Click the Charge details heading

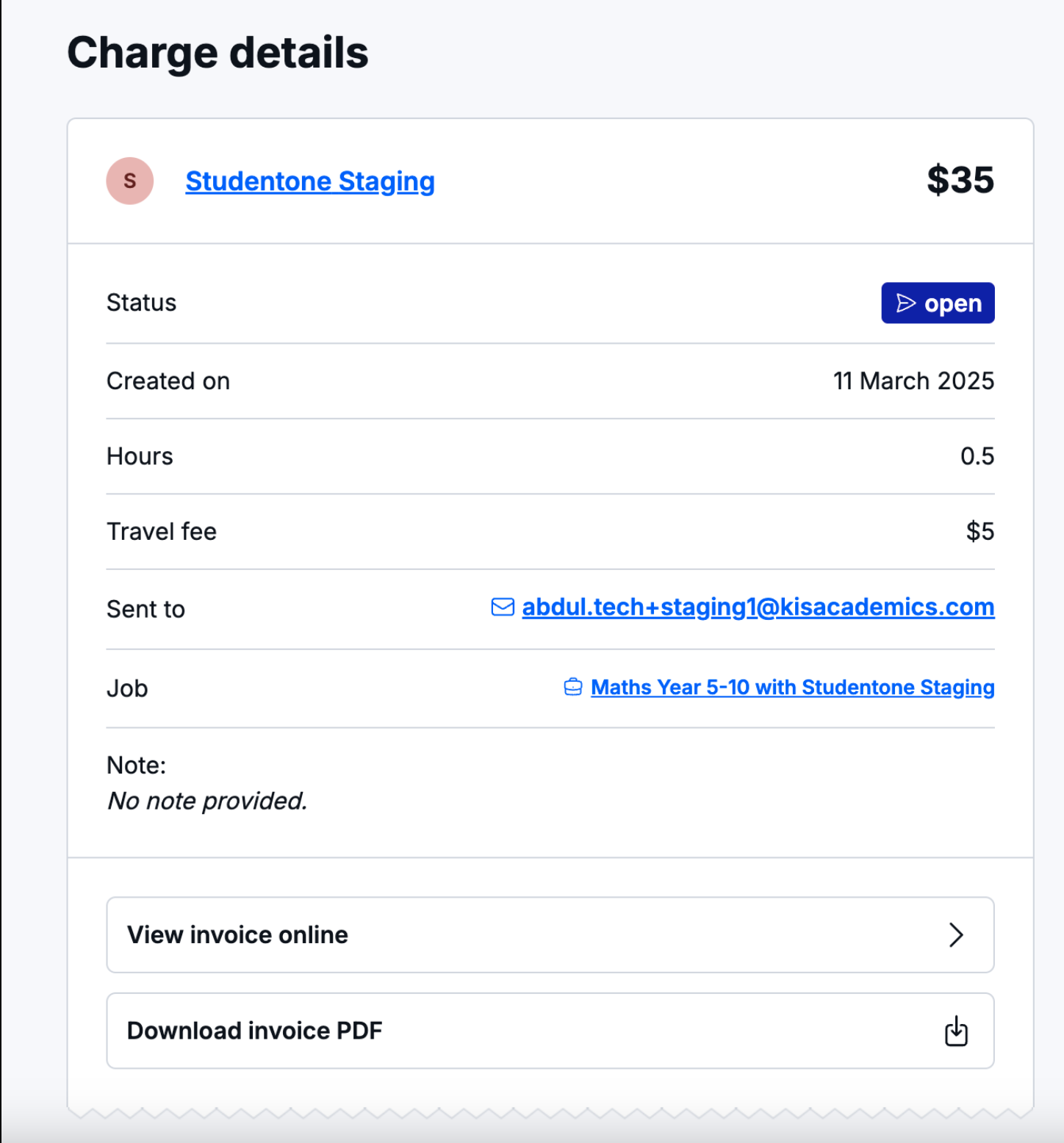pyautogui.click(x=218, y=53)
